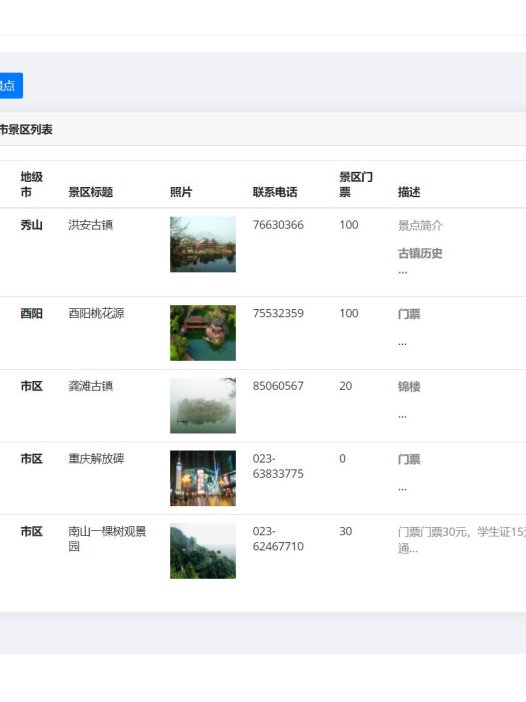Select the 酉阳桃花源 title cell
The width and height of the screenshot is (526, 702).
pos(96,313)
